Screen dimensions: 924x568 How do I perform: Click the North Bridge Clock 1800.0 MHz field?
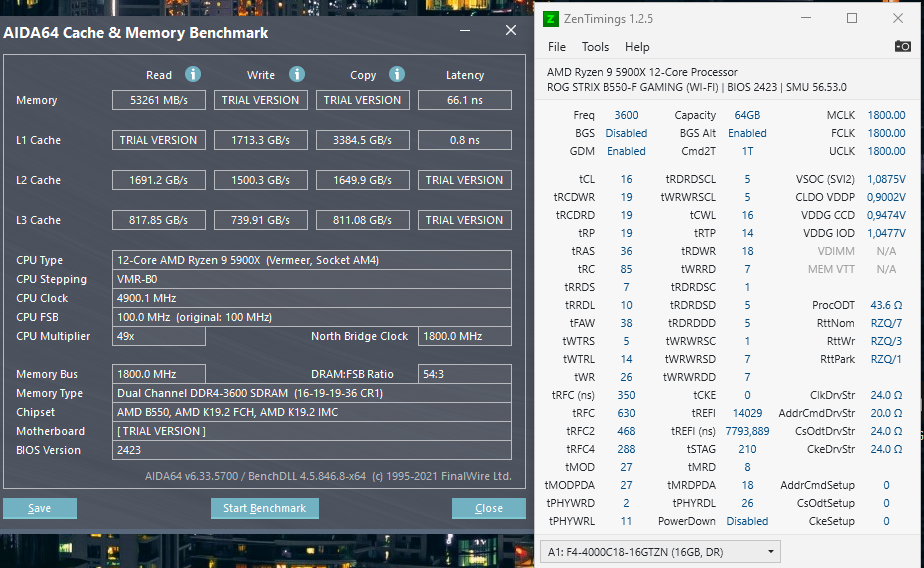(464, 336)
